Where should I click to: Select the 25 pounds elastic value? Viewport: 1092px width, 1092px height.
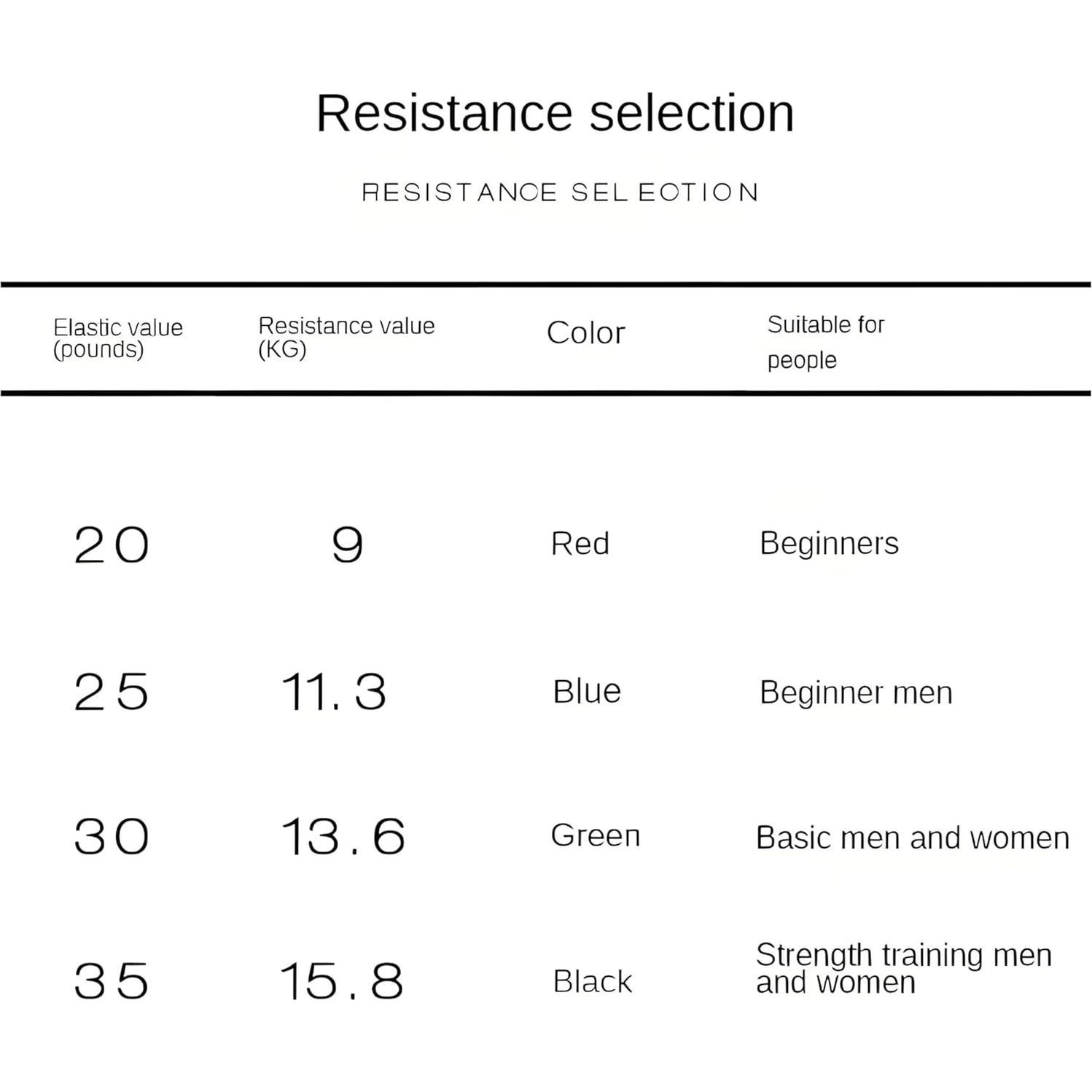coord(112,692)
